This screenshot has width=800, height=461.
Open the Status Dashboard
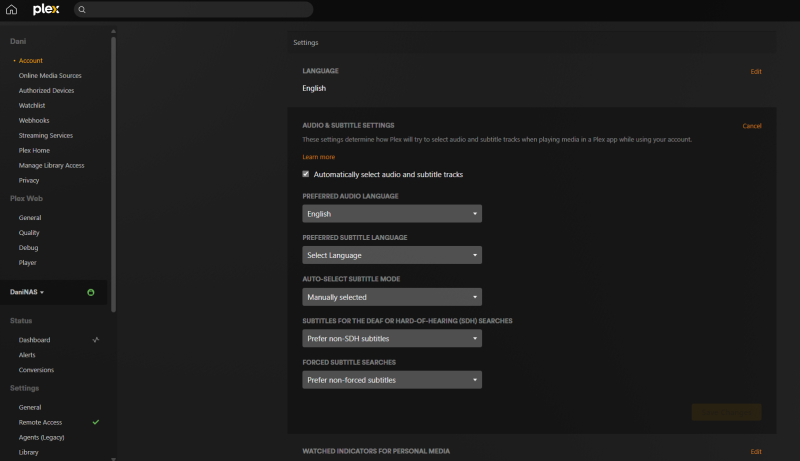34,340
